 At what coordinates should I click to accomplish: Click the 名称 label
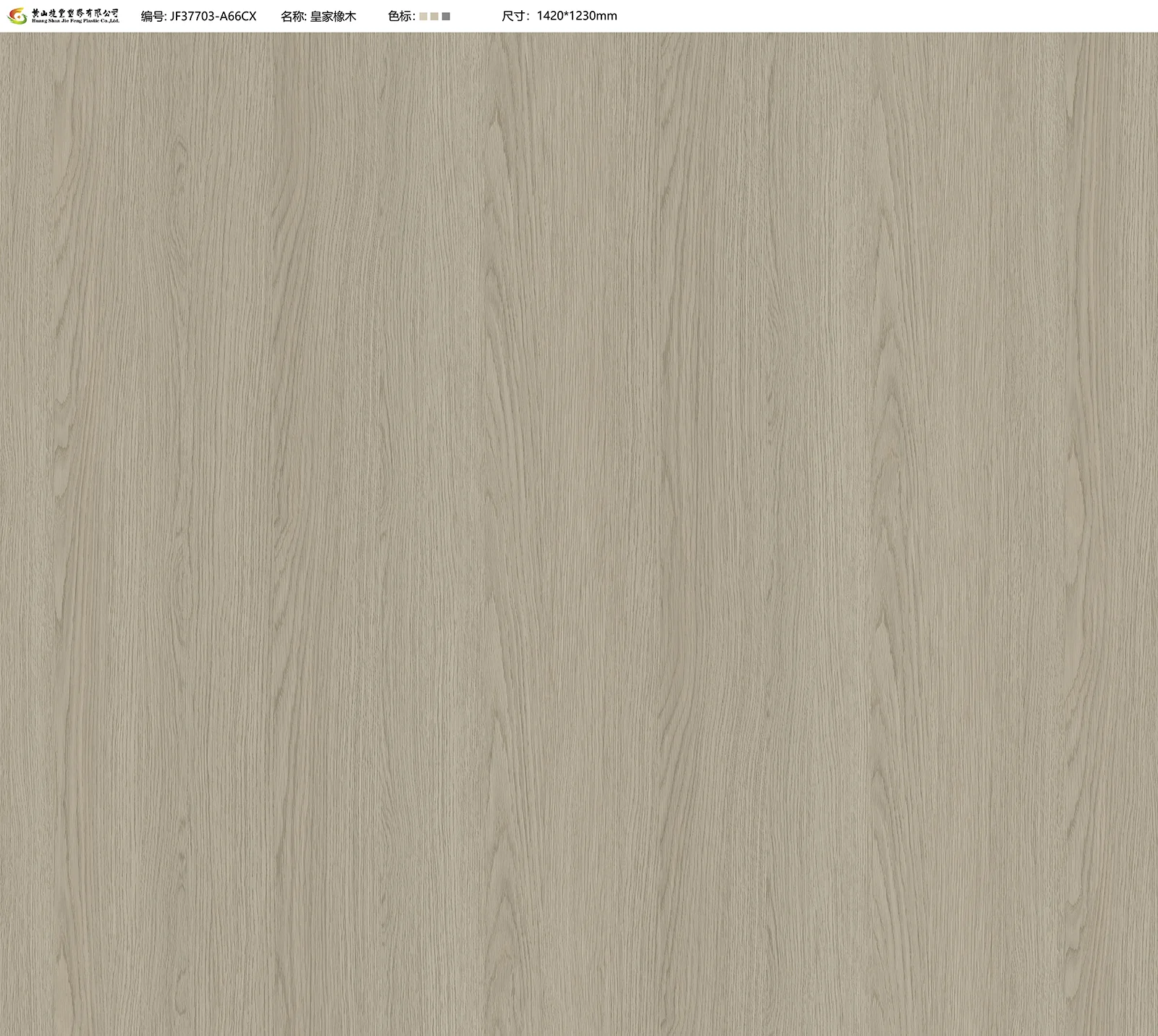292,16
